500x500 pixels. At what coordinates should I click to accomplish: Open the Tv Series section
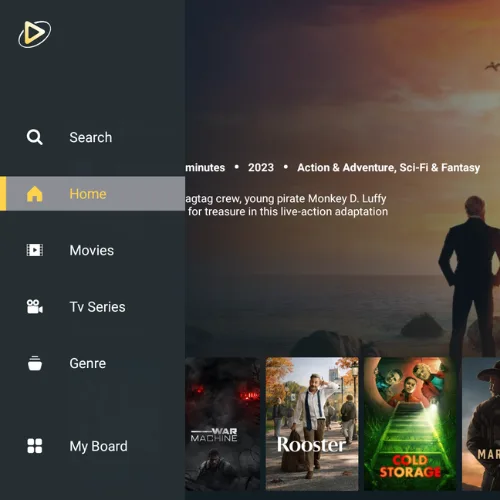(x=92, y=307)
